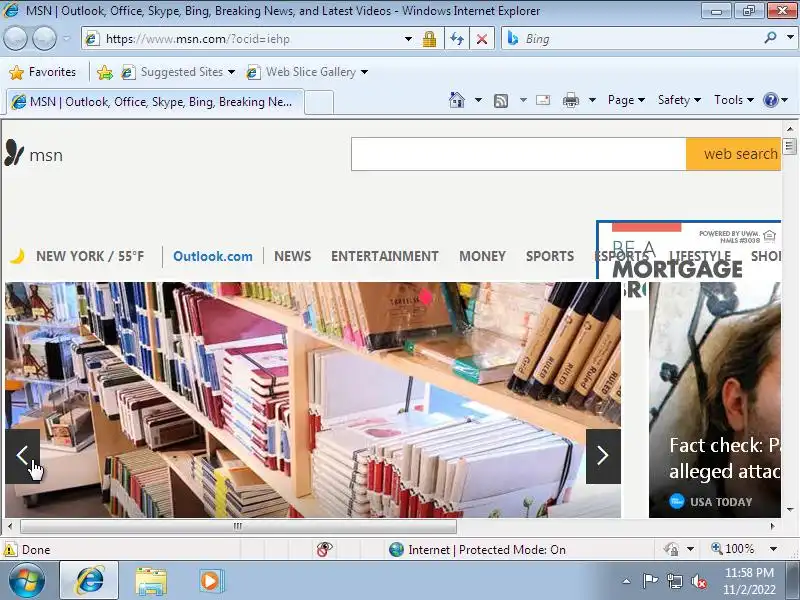800x600 pixels.
Task: Show next slide in carousel
Action: click(x=603, y=456)
